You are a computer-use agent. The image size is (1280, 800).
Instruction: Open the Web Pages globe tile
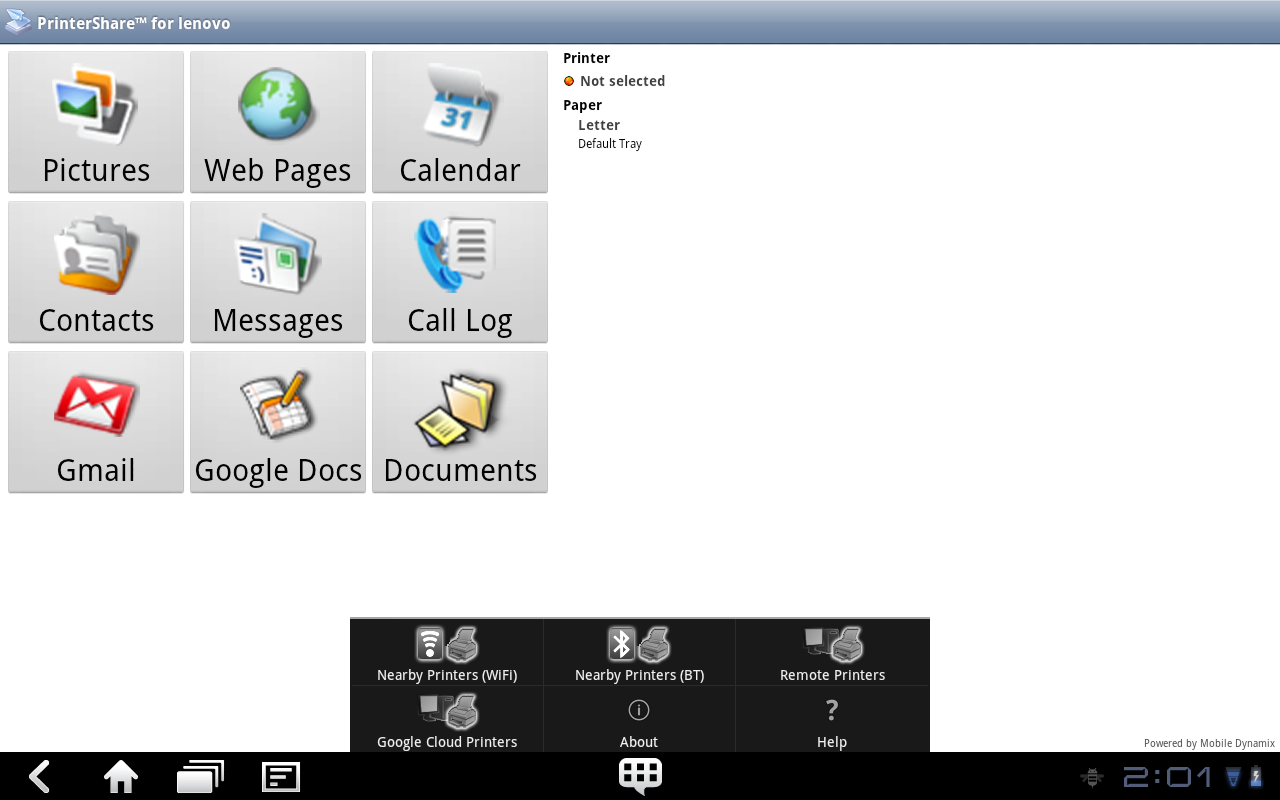(278, 122)
